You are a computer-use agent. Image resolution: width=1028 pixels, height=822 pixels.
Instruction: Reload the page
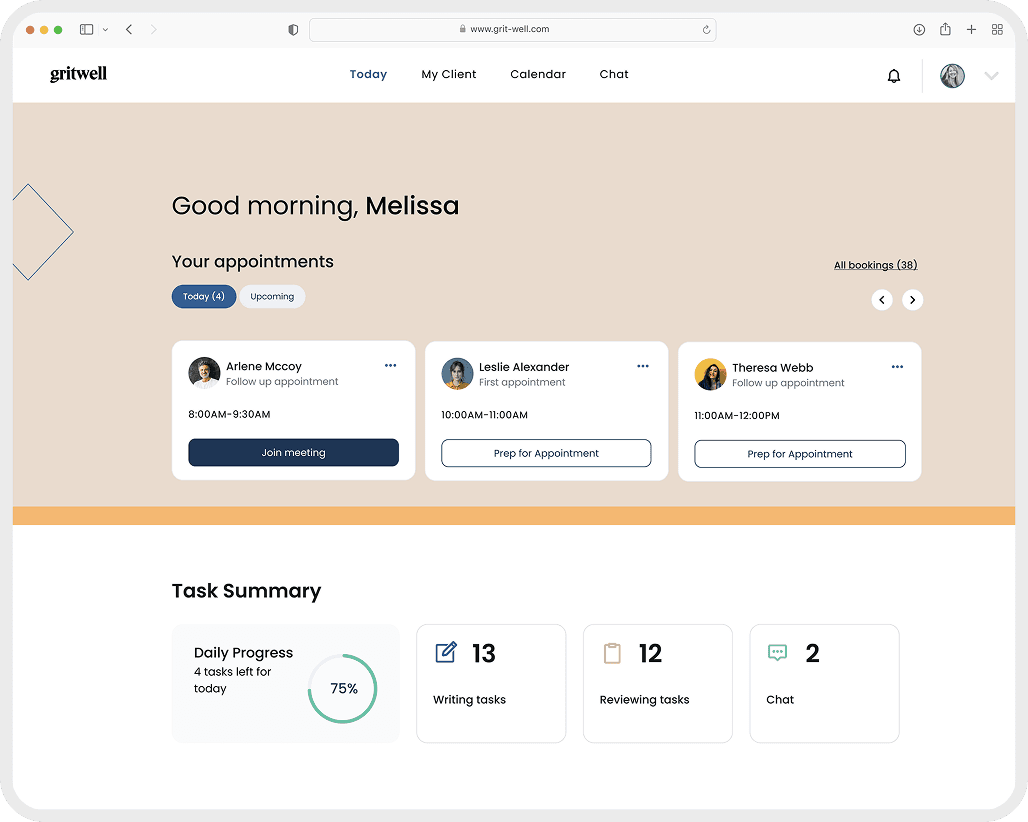point(706,29)
